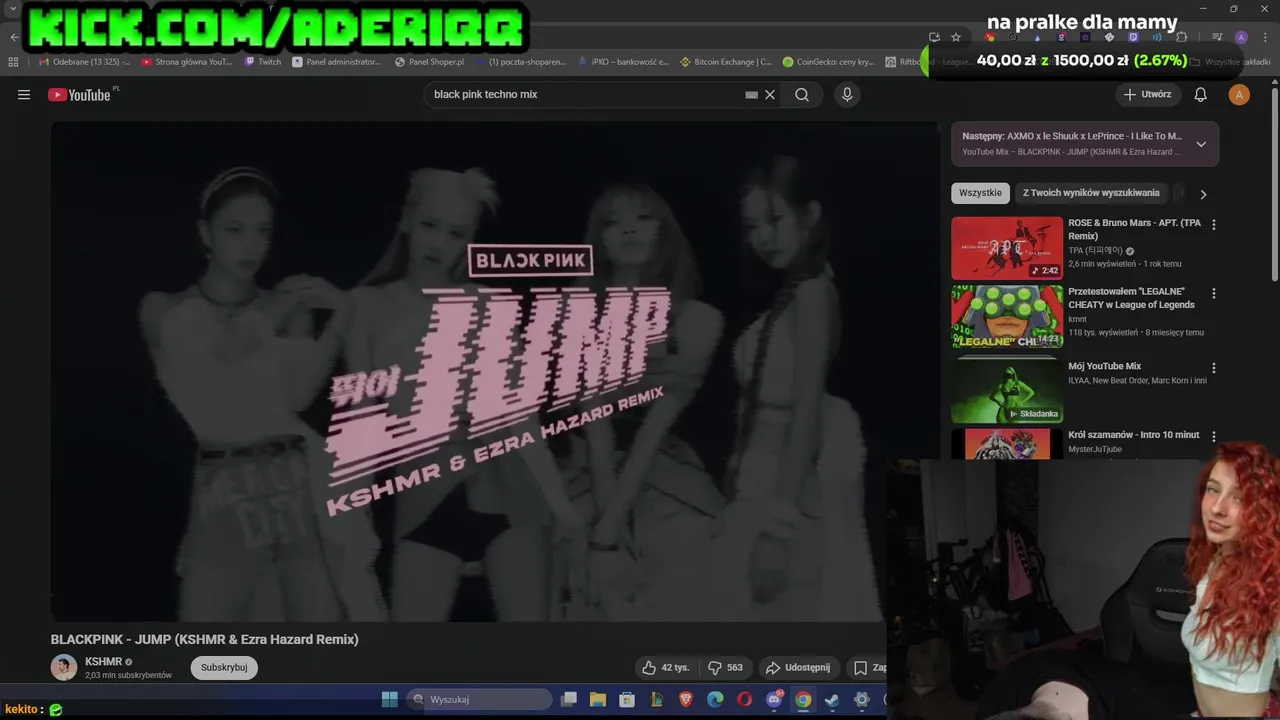1280x720 pixels.
Task: Bookmark this page with the star icon
Action: click(x=956, y=37)
